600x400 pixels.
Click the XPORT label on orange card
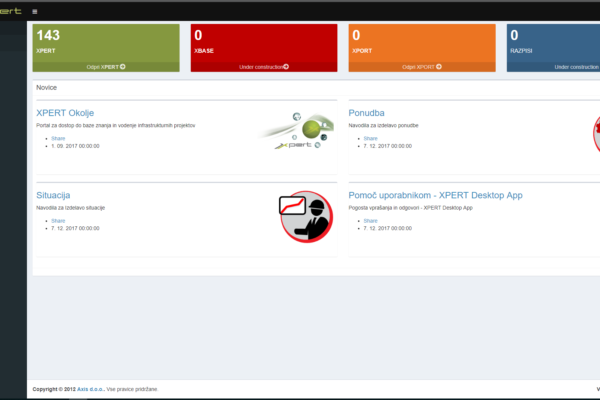click(362, 51)
